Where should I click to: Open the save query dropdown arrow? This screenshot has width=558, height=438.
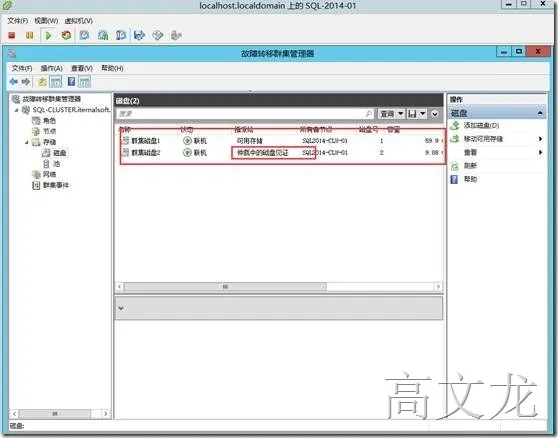click(x=423, y=114)
